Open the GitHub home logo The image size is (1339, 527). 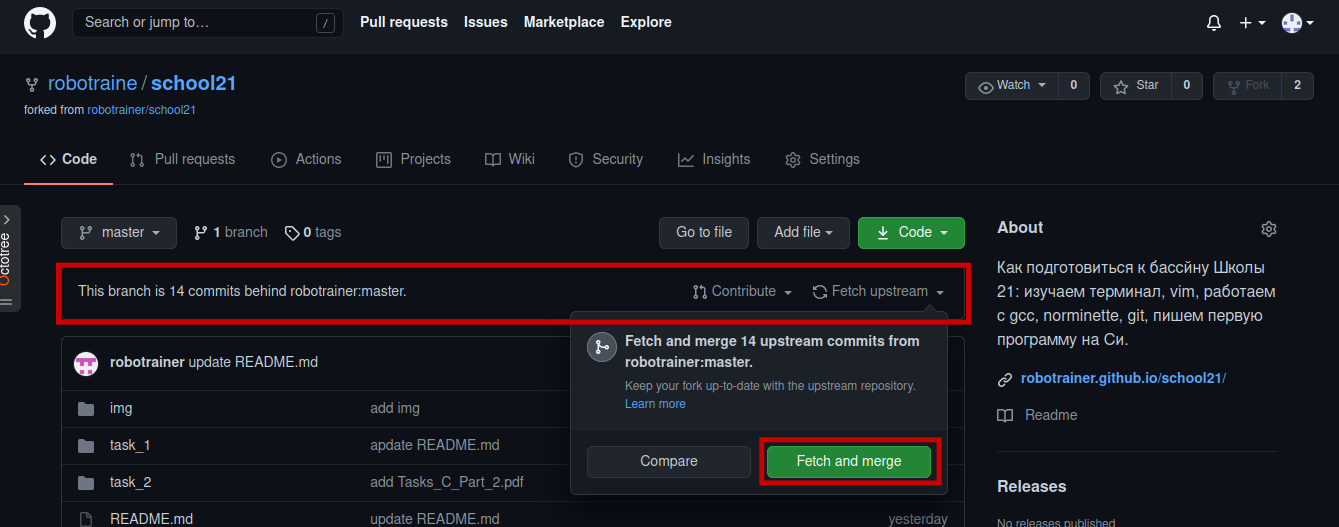click(x=40, y=22)
